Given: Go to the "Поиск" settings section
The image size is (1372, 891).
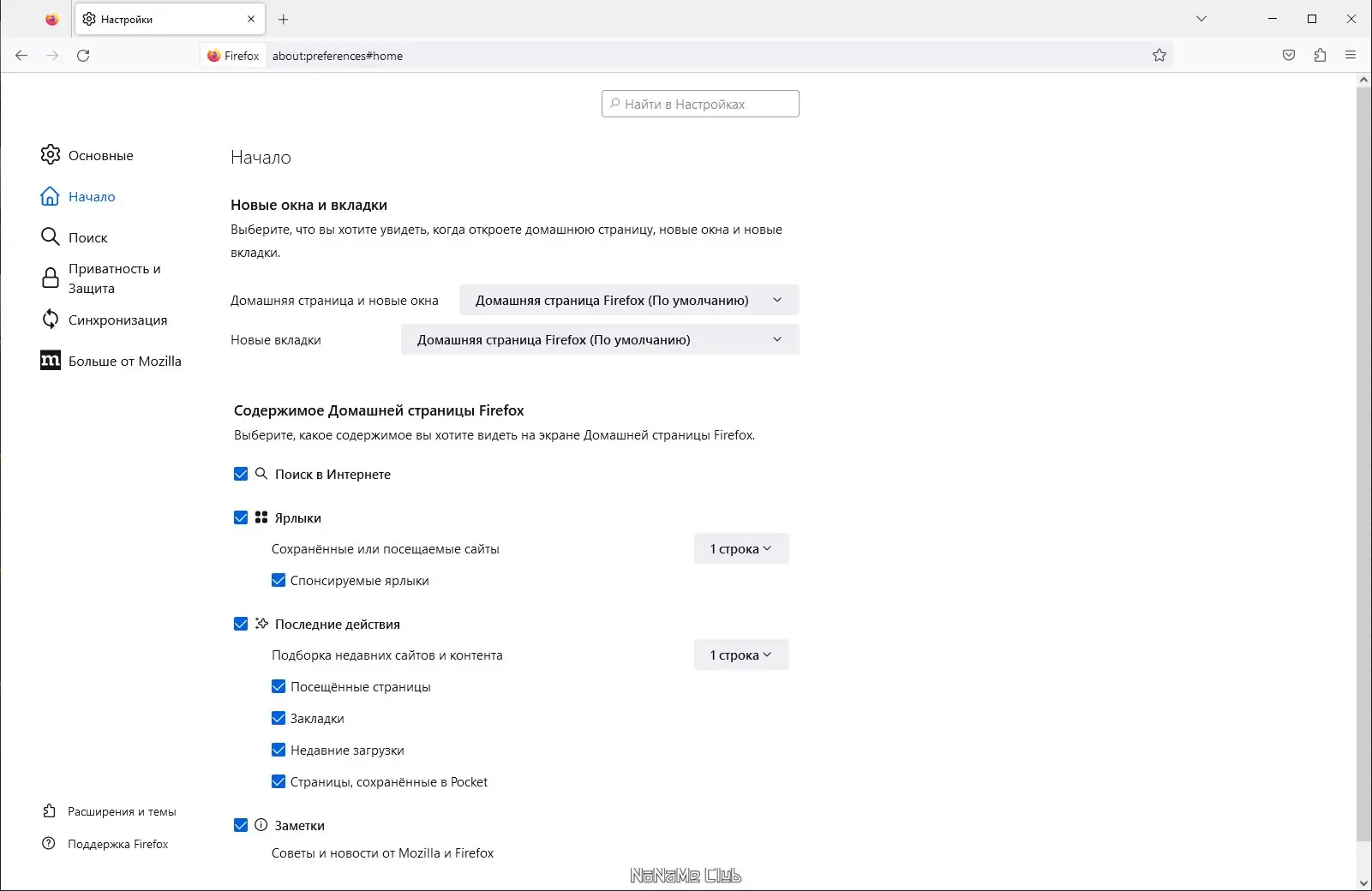Looking at the screenshot, I should point(87,237).
